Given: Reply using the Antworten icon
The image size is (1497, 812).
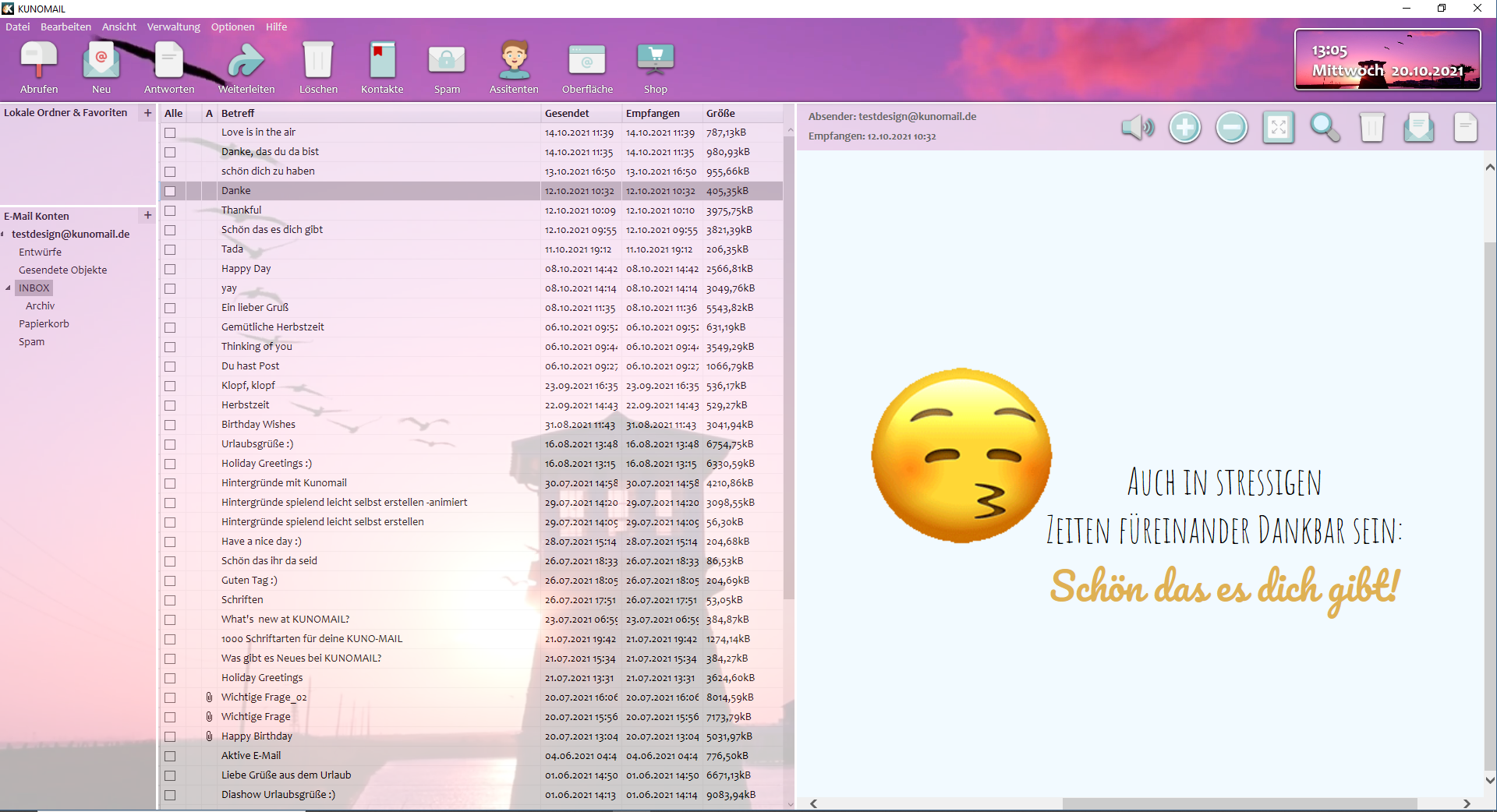Looking at the screenshot, I should (169, 67).
